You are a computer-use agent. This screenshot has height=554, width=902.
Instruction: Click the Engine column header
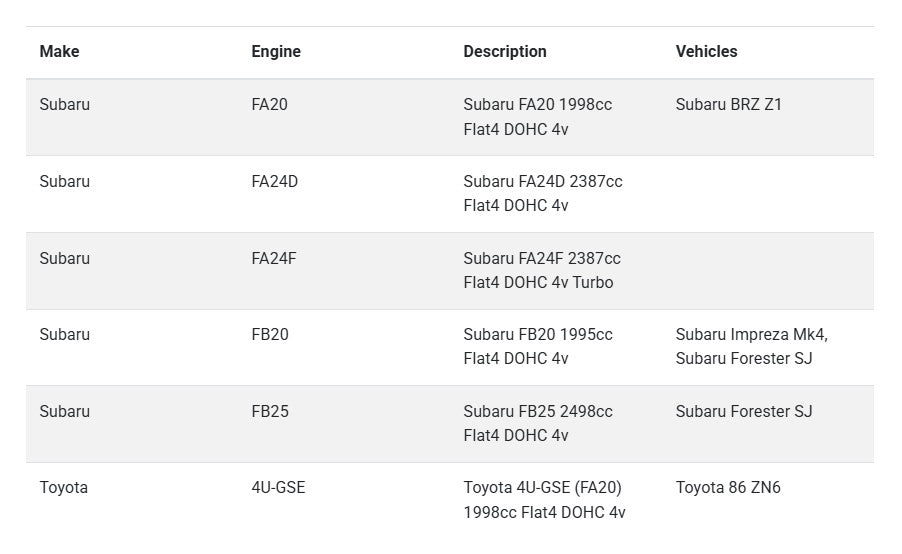pos(276,52)
